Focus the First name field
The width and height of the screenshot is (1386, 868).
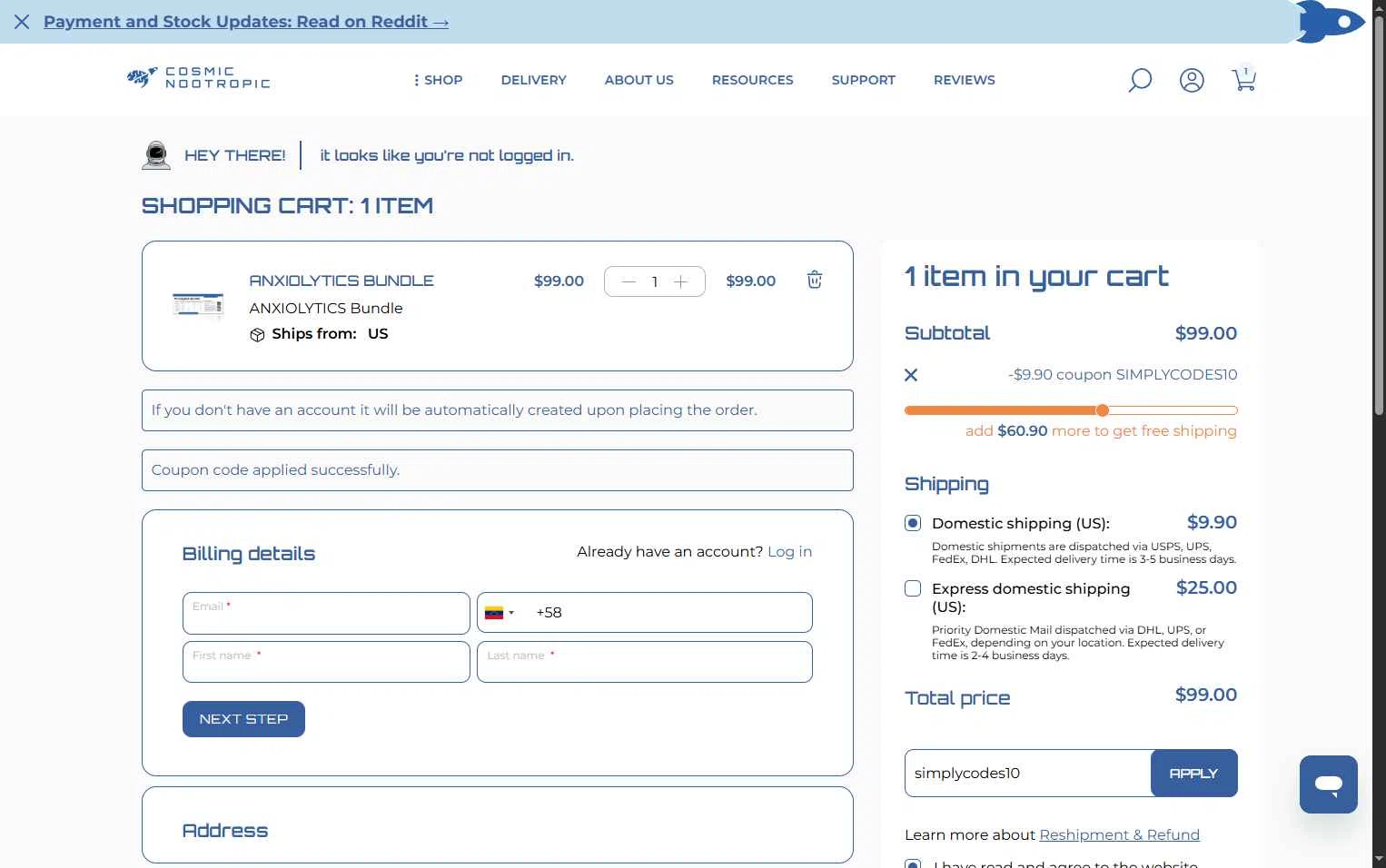[326, 662]
